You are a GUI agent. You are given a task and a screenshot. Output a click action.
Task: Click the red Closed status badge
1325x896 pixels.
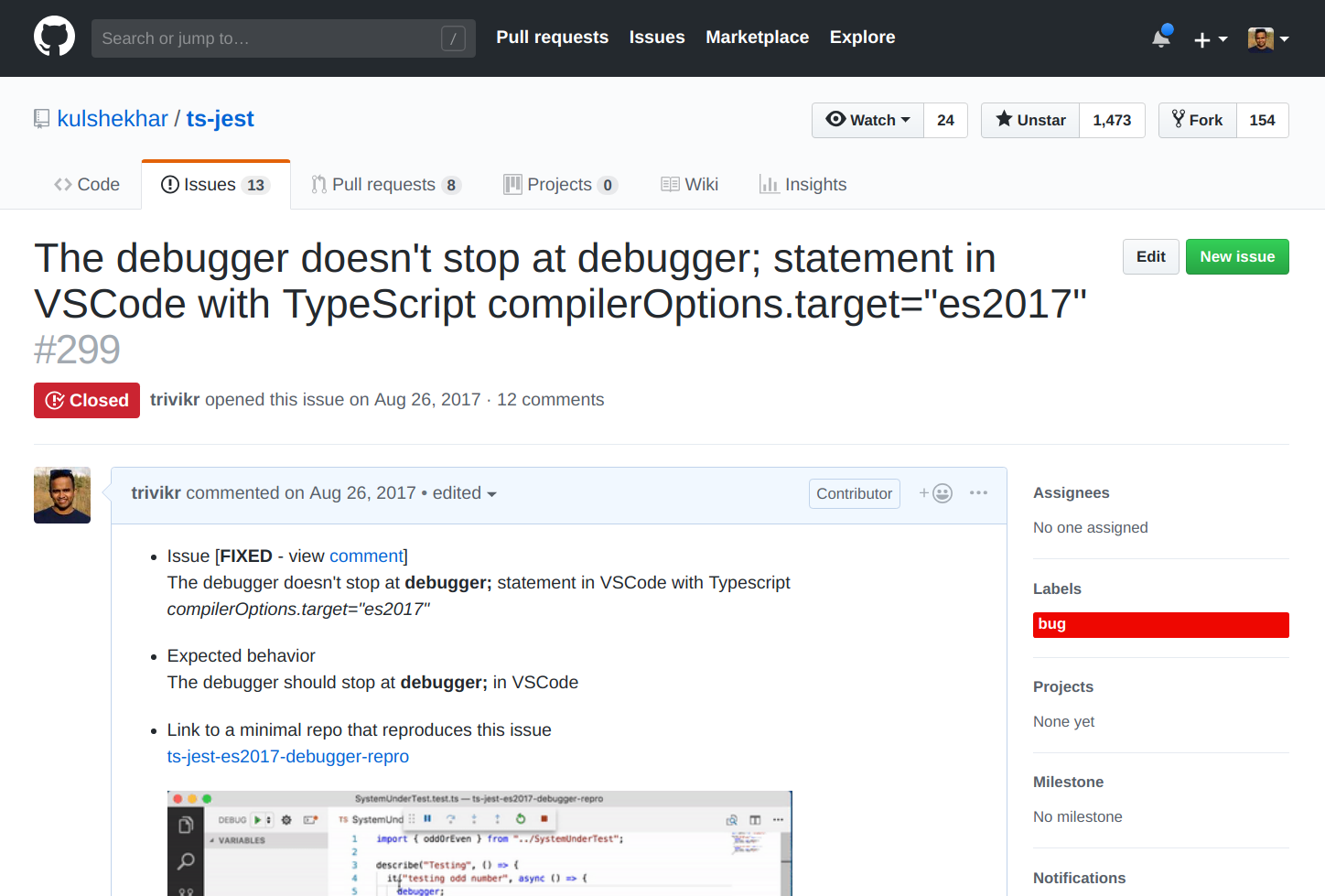pos(87,401)
